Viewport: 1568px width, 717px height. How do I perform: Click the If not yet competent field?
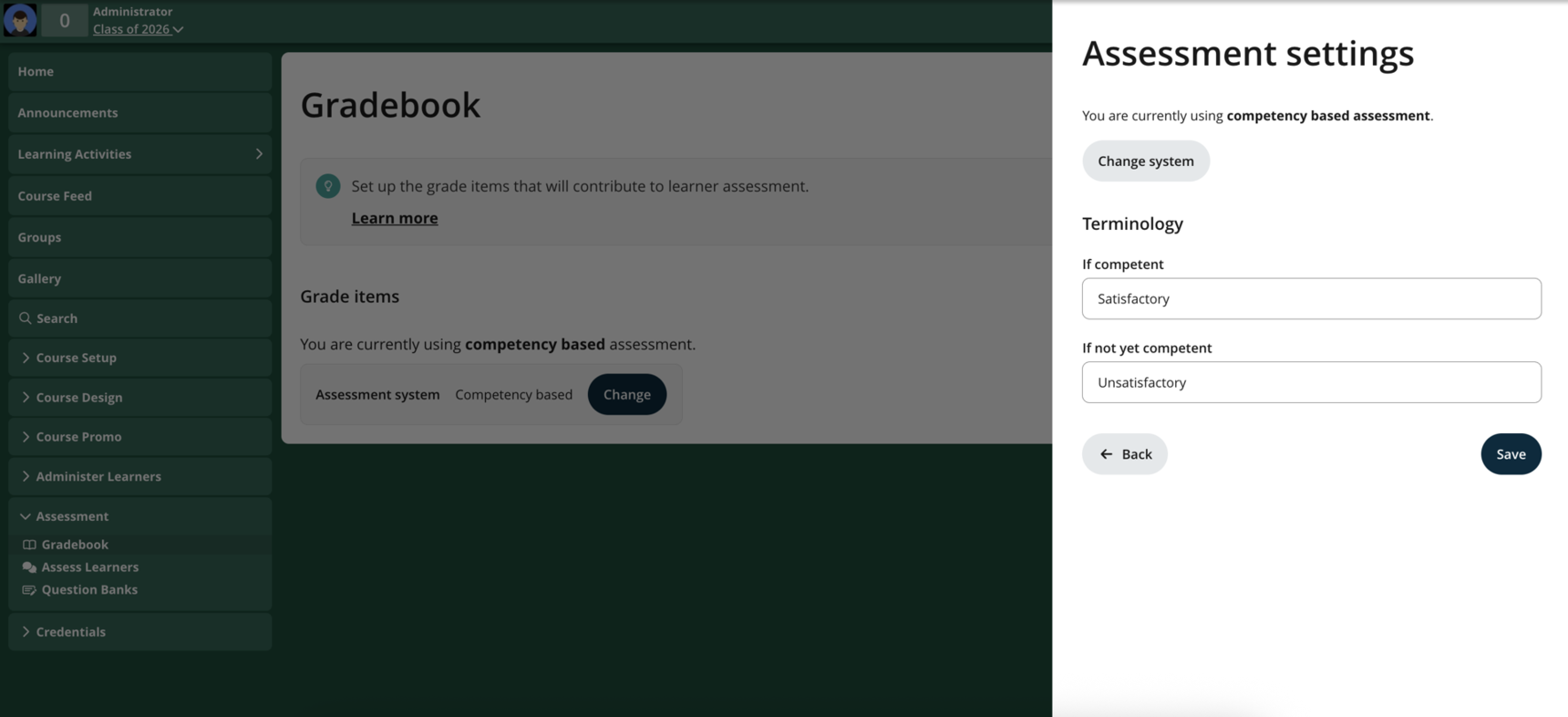[x=1312, y=383]
